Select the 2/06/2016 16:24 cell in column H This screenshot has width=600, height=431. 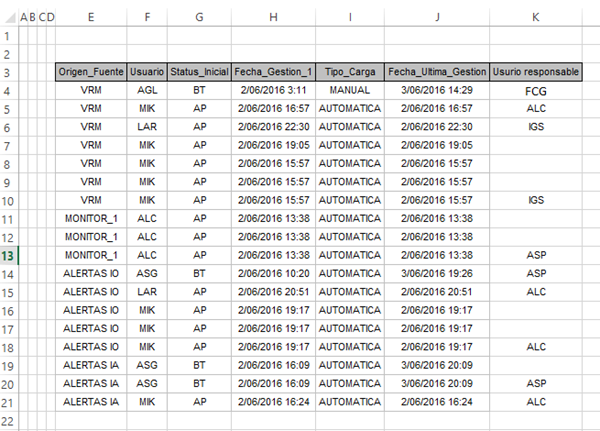pyautogui.click(x=273, y=402)
